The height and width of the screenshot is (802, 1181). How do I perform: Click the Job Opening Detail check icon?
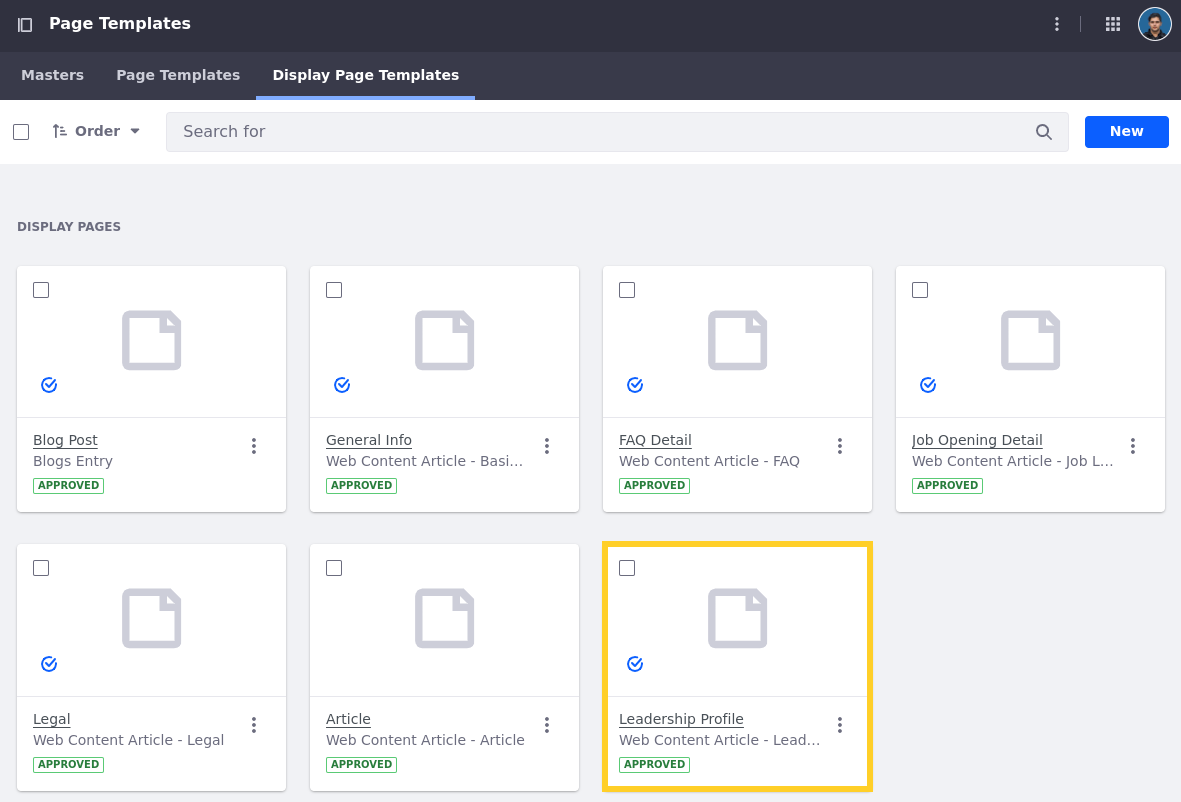[928, 385]
